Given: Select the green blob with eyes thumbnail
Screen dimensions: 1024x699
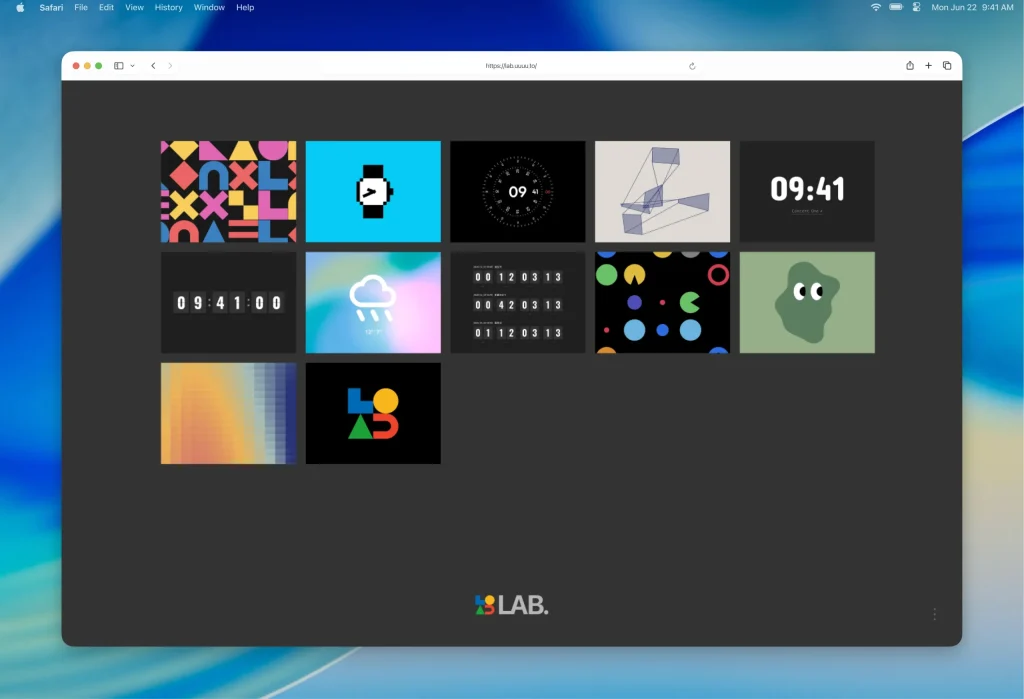Looking at the screenshot, I should point(807,302).
